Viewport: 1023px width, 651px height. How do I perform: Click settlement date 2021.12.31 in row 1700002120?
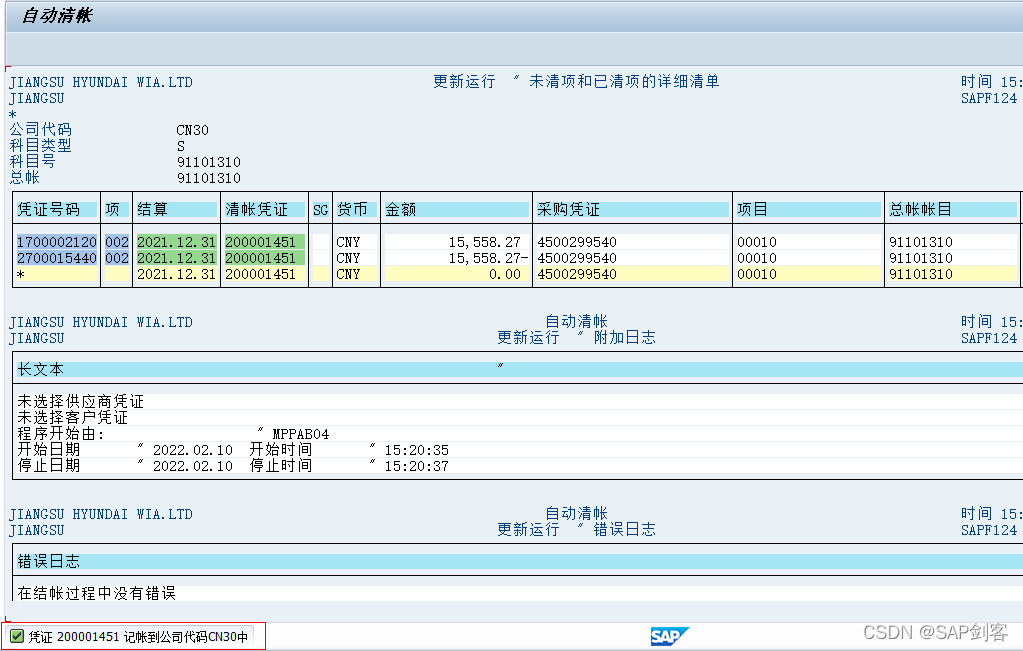coord(176,242)
